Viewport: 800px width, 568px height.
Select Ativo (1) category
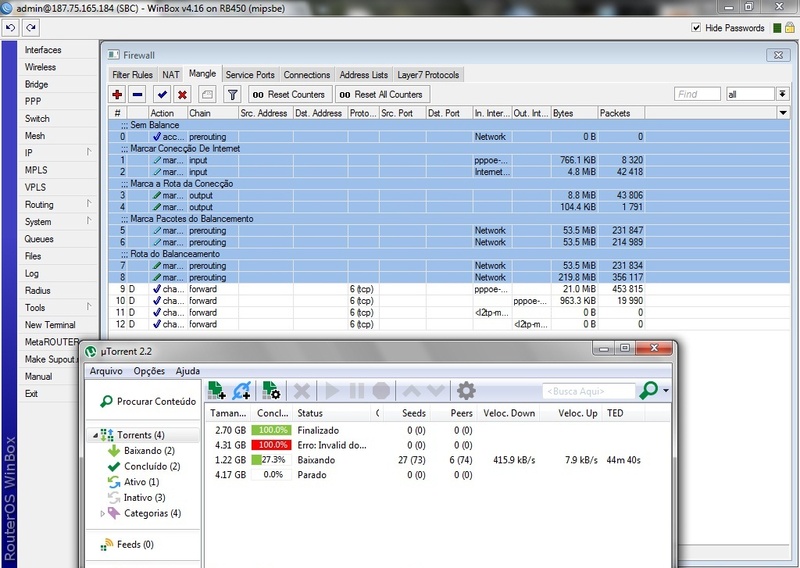[141, 482]
